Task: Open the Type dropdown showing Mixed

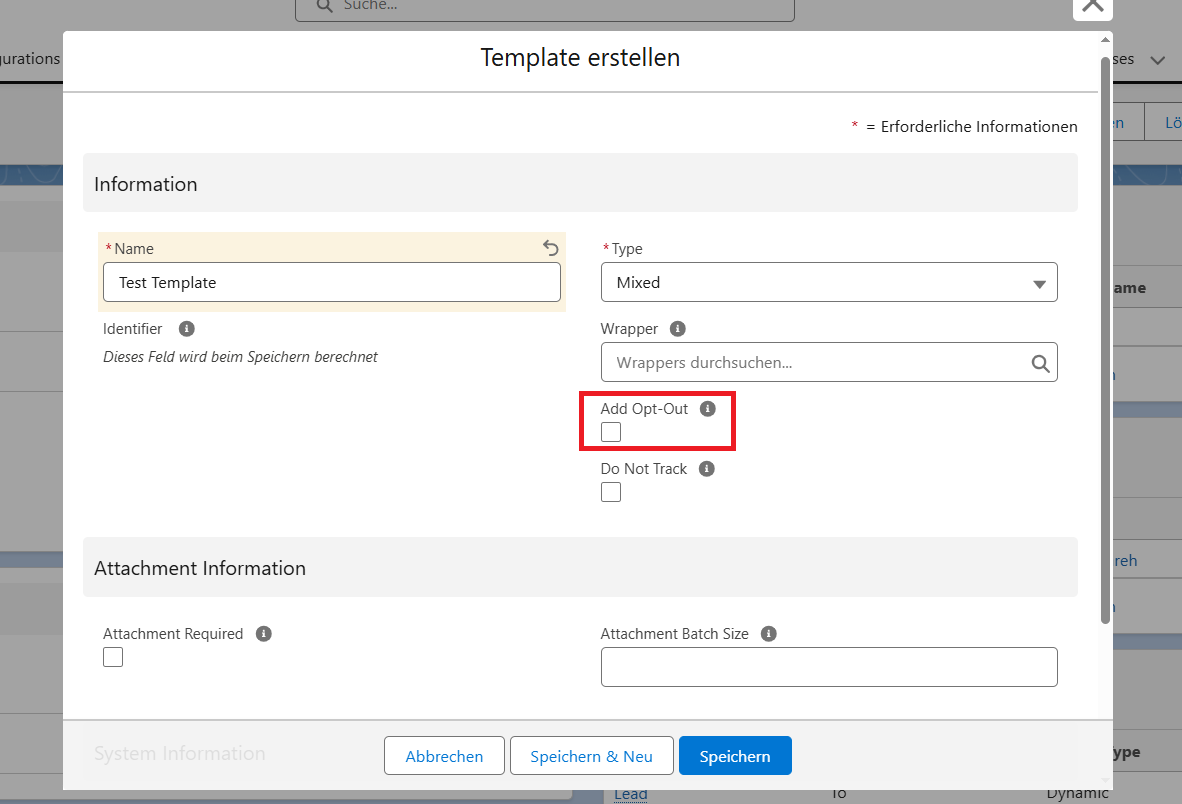Action: (x=828, y=283)
